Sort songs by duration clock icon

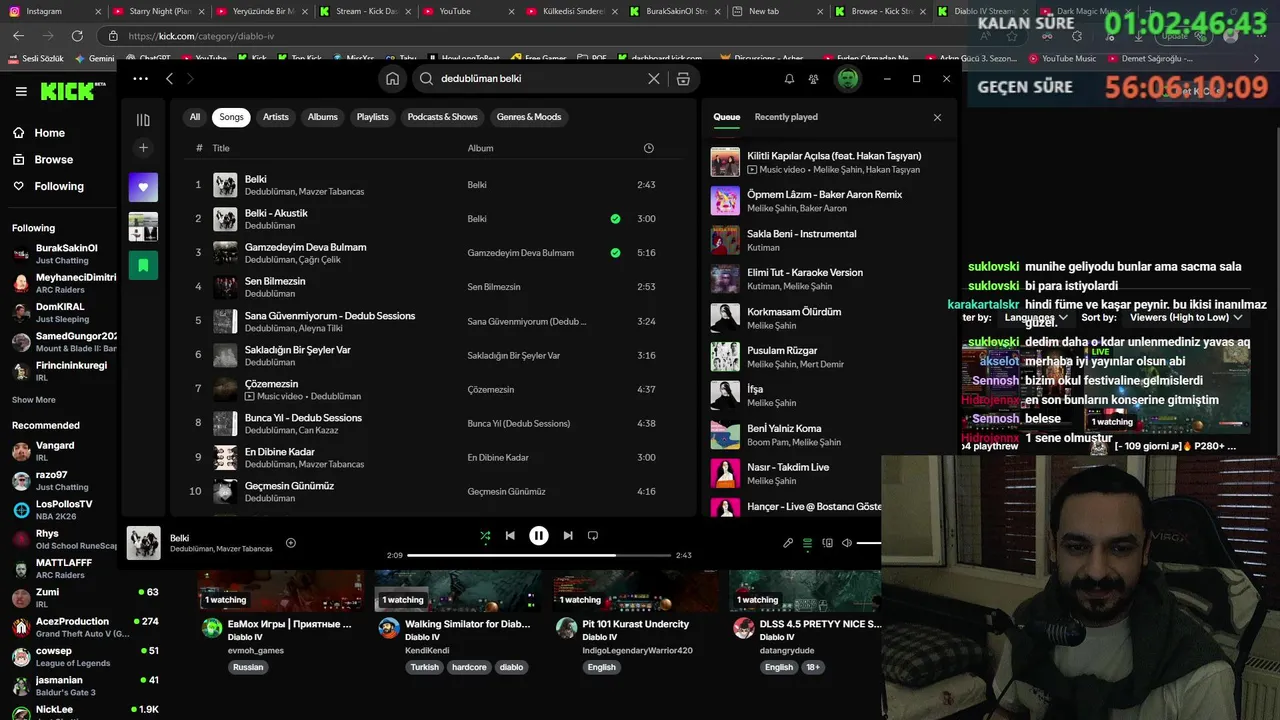click(x=648, y=148)
